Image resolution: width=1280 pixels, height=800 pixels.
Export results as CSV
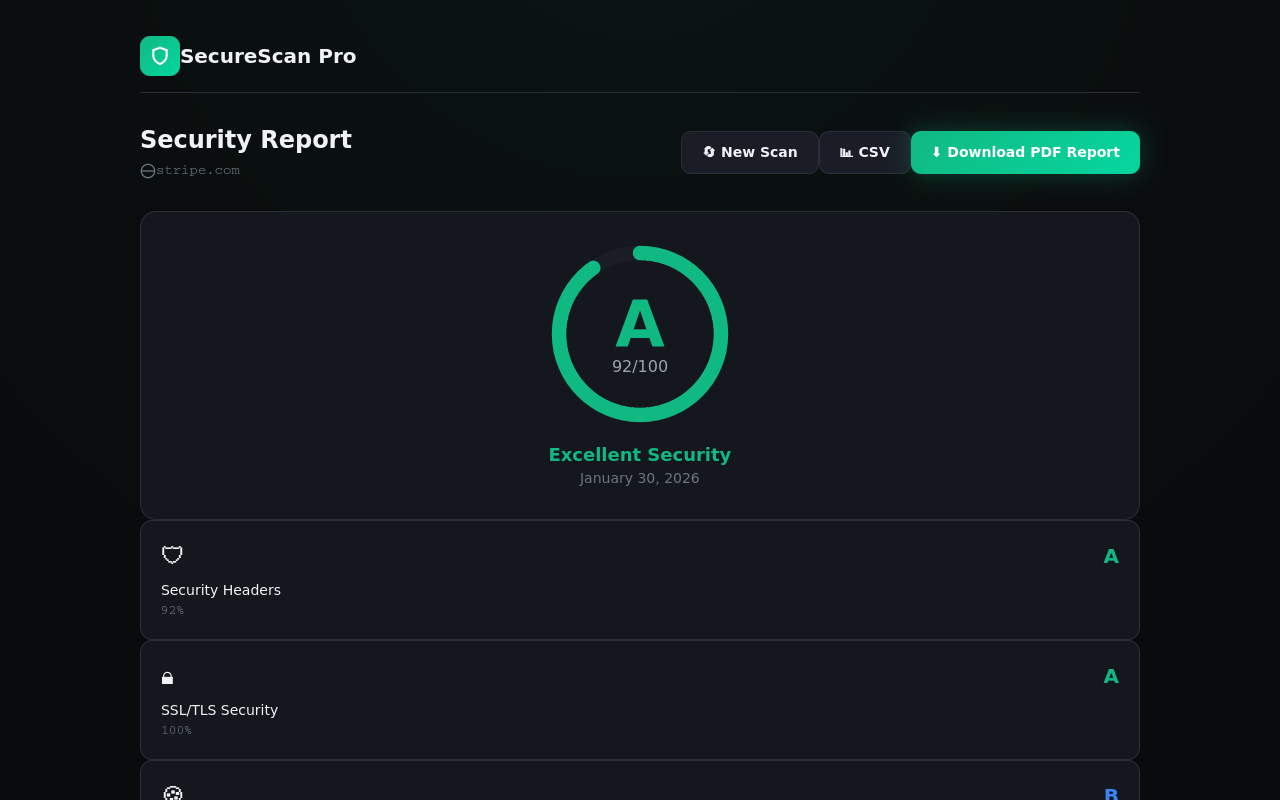click(865, 152)
